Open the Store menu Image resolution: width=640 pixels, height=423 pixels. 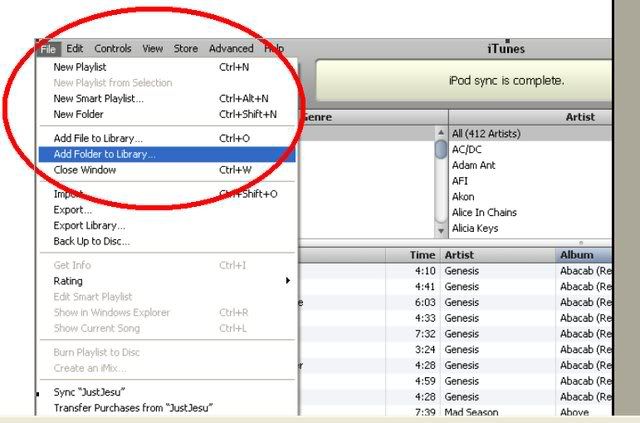click(x=185, y=48)
